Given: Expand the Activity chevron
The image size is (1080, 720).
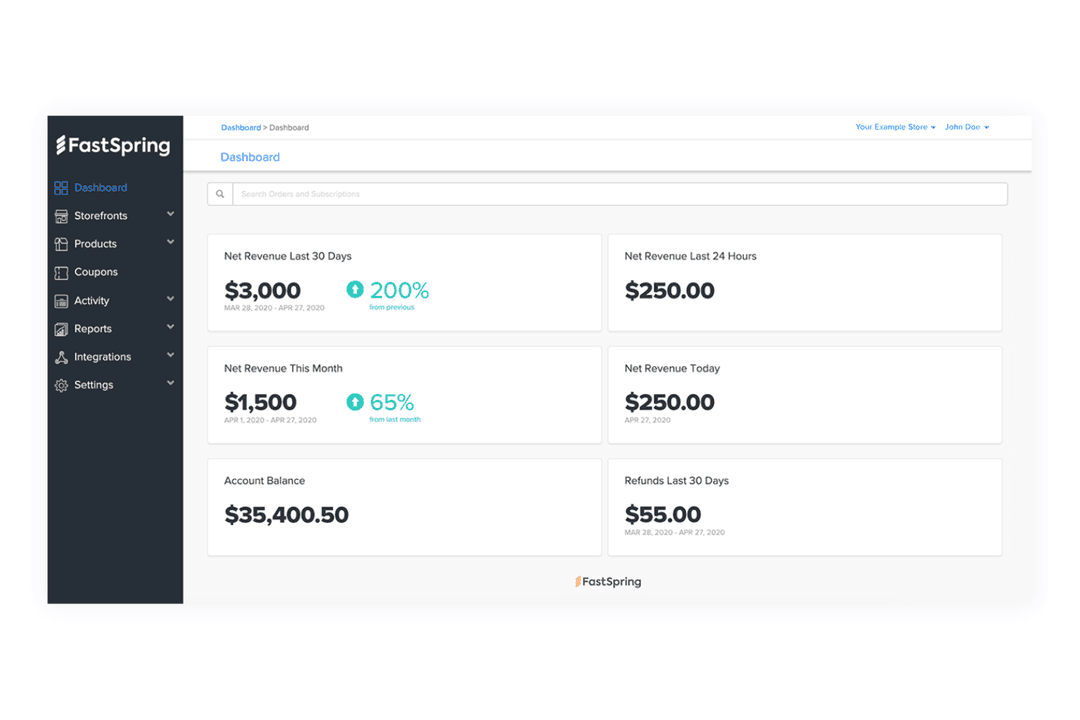Looking at the screenshot, I should (x=170, y=299).
